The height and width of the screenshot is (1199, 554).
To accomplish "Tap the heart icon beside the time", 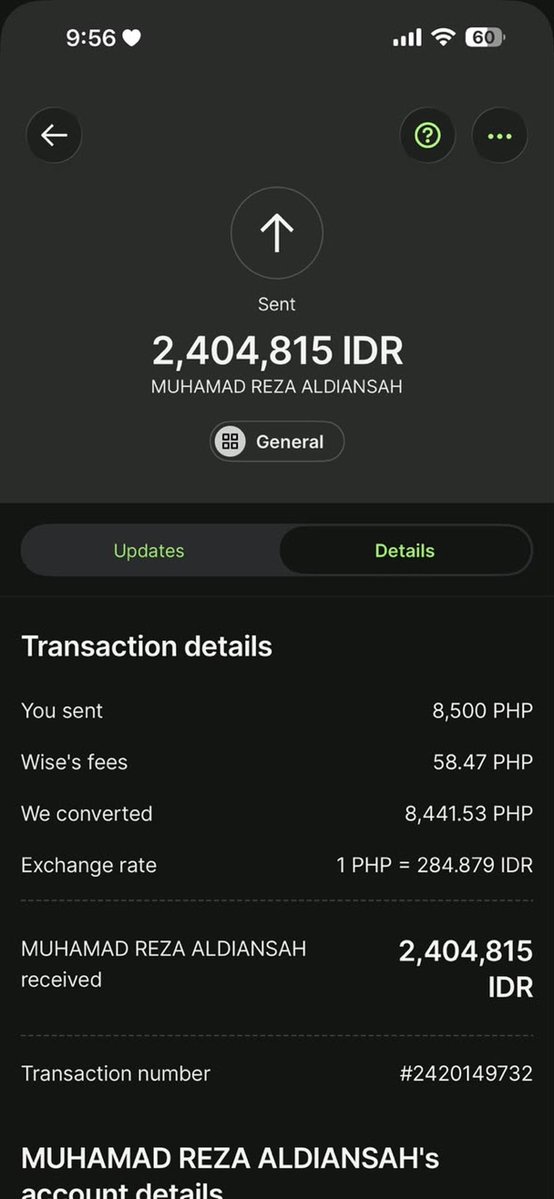I will (x=132, y=37).
